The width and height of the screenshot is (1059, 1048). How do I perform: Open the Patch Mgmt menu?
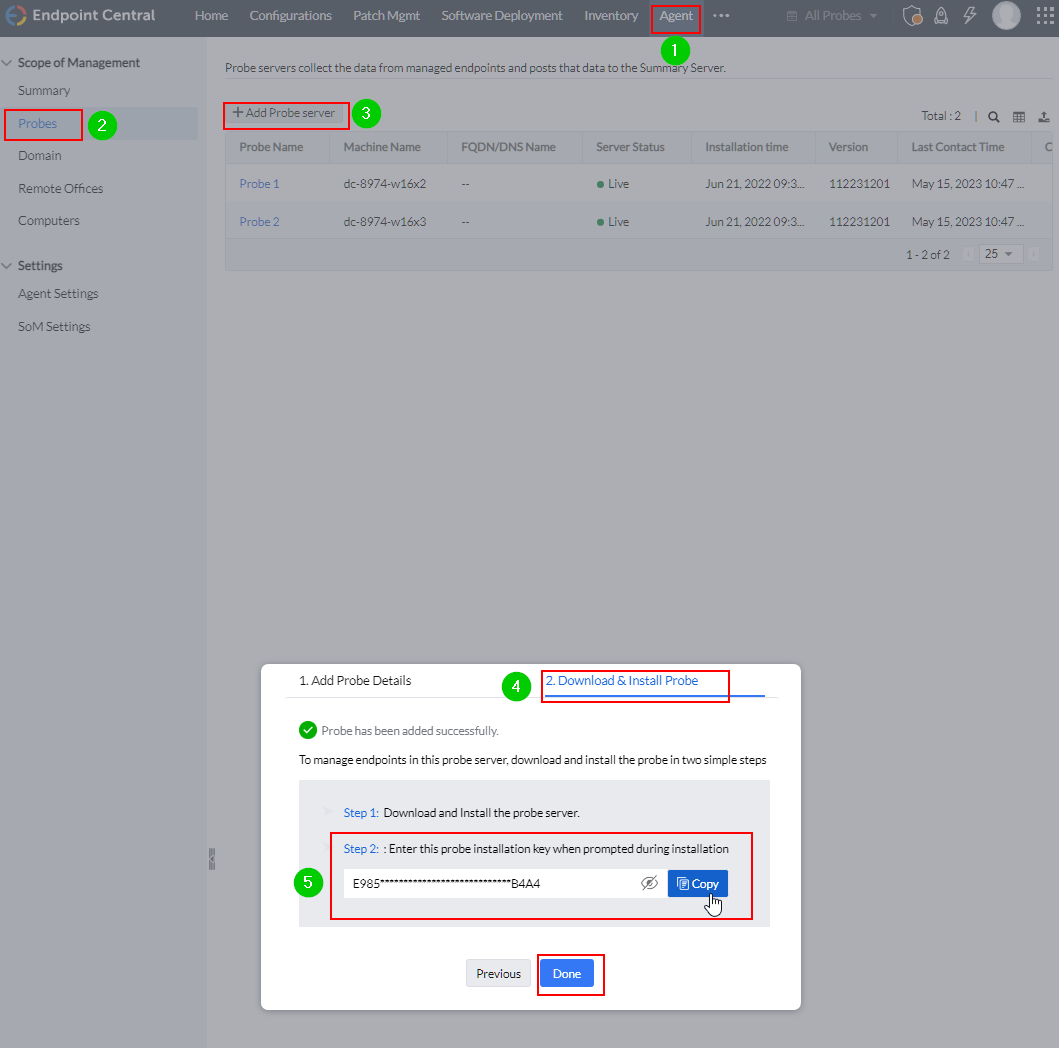pyautogui.click(x=386, y=16)
